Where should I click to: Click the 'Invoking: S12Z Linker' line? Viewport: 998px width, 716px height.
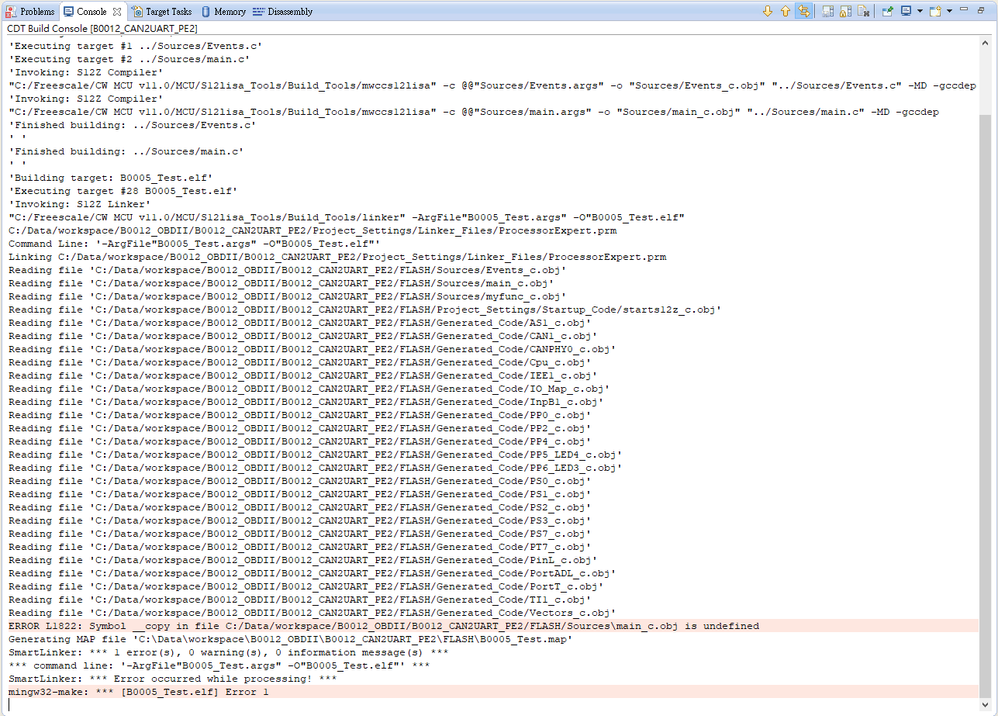pos(80,204)
